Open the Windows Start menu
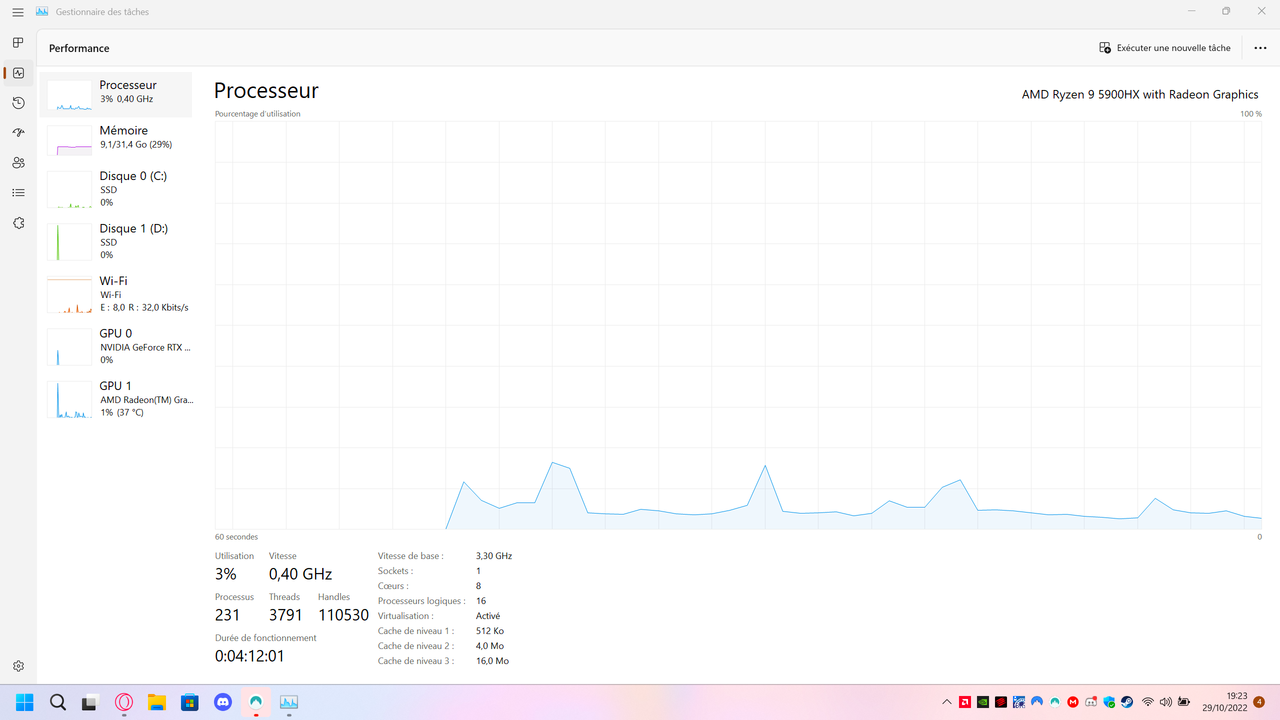Image resolution: width=1280 pixels, height=720 pixels. tap(24, 702)
